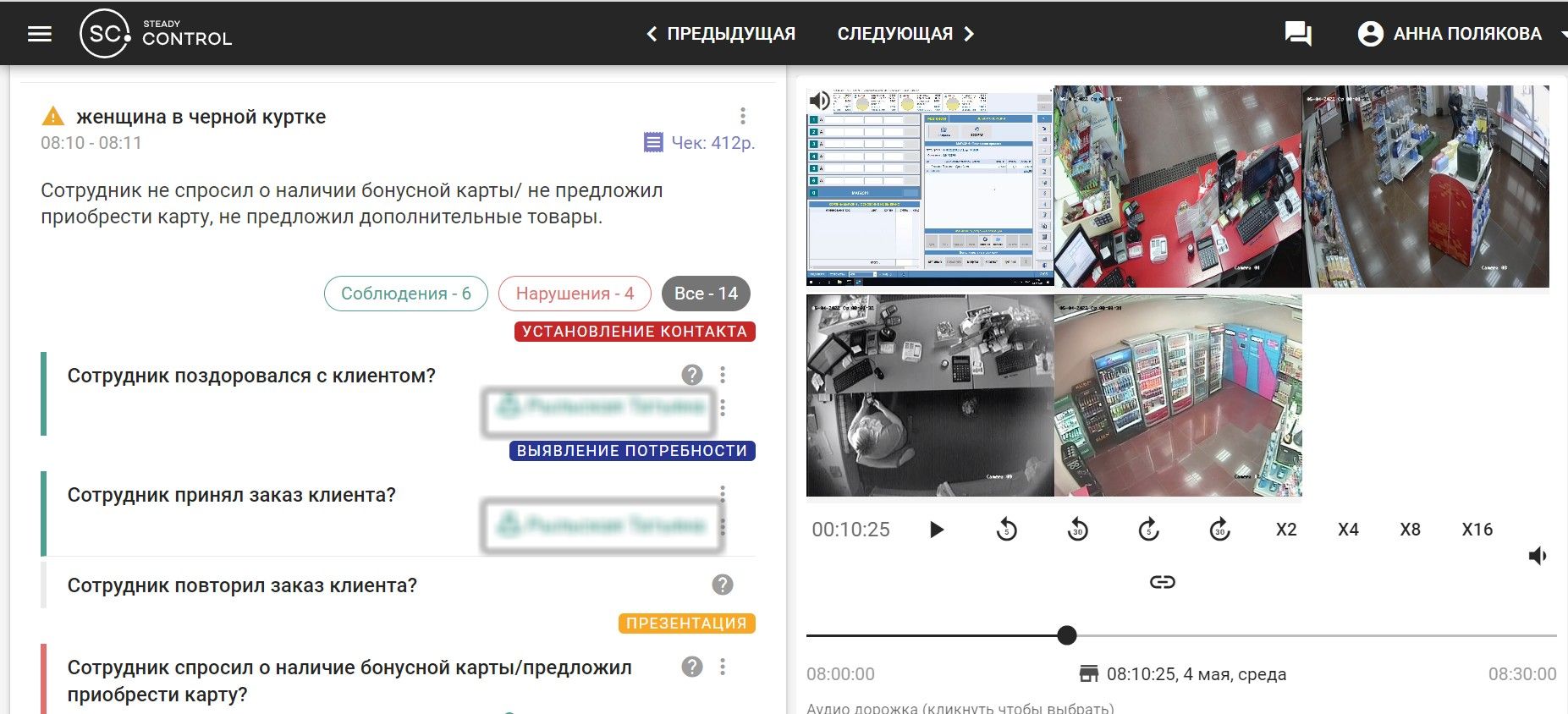
Task: Copy the link with the chain icon
Action: [1162, 582]
